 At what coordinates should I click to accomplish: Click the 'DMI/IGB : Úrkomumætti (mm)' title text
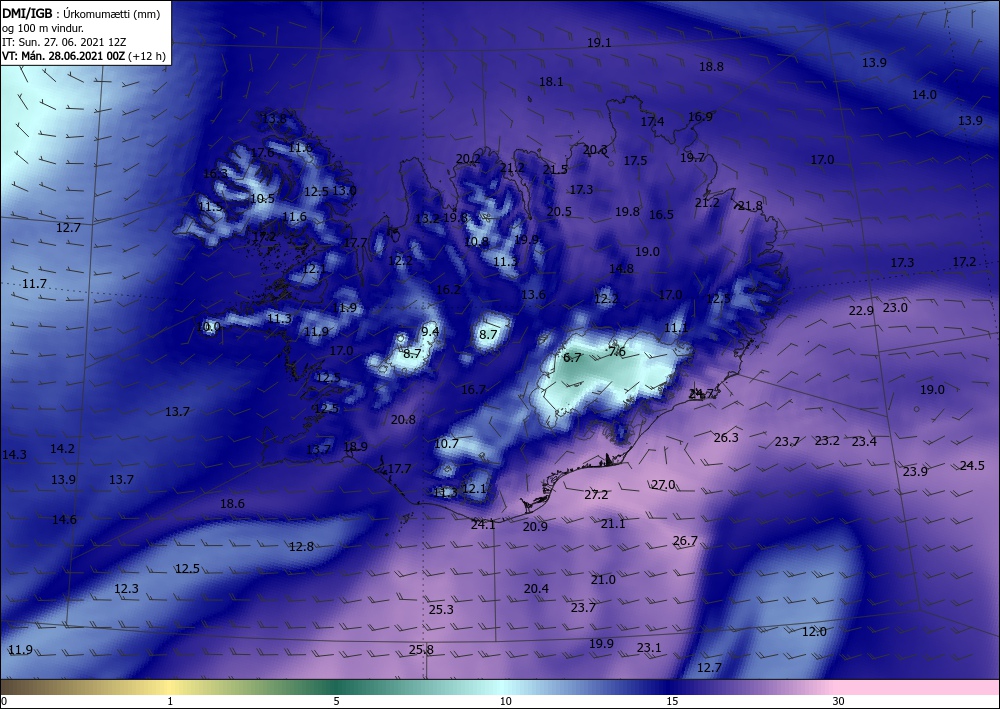(x=80, y=14)
